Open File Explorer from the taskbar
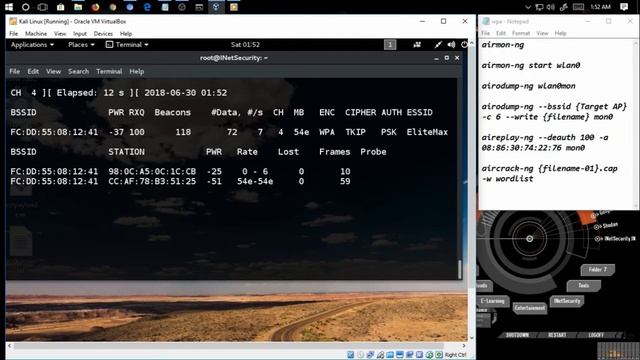This screenshot has height=360, width=640. [78, 7]
